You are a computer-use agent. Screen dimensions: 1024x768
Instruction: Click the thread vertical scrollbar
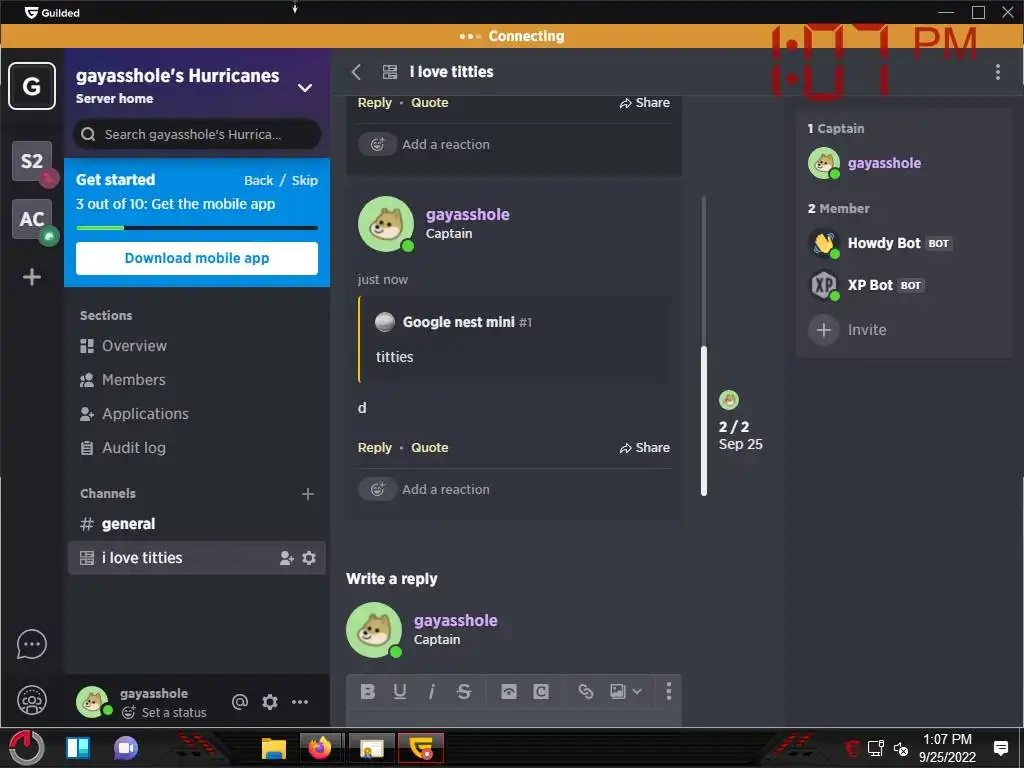703,421
